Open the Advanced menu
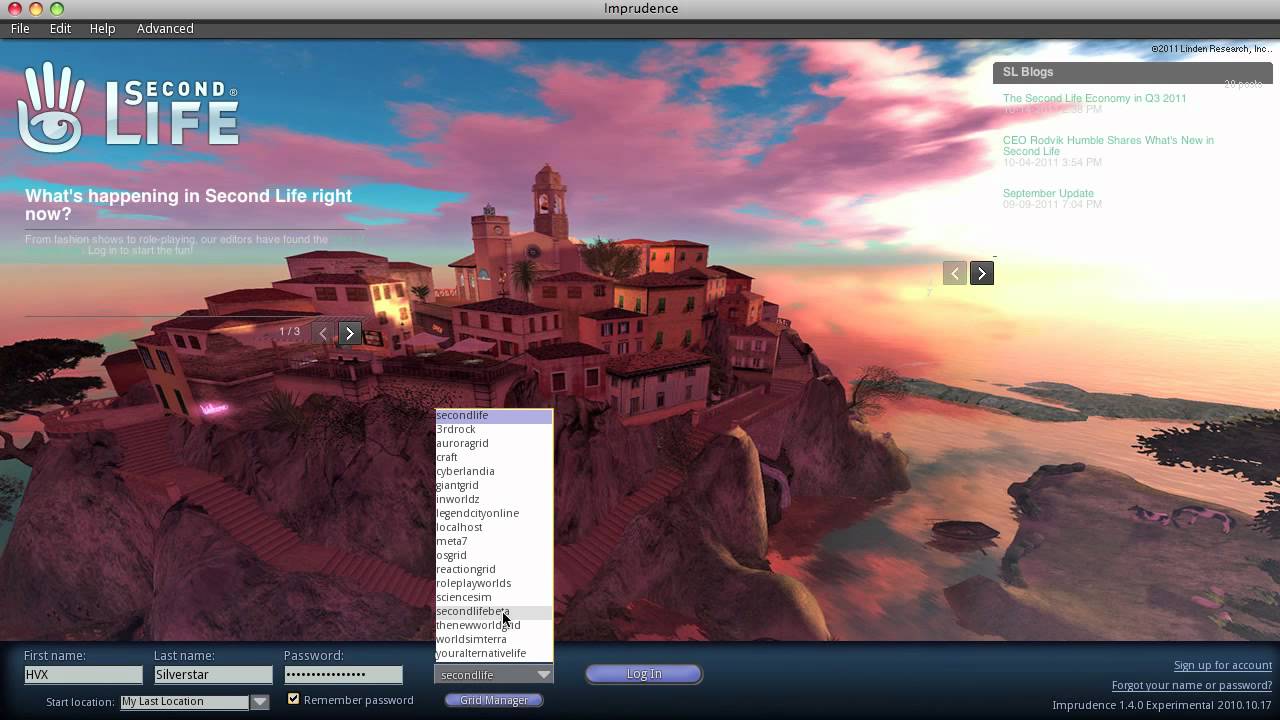This screenshot has height=720, width=1280. [x=165, y=29]
